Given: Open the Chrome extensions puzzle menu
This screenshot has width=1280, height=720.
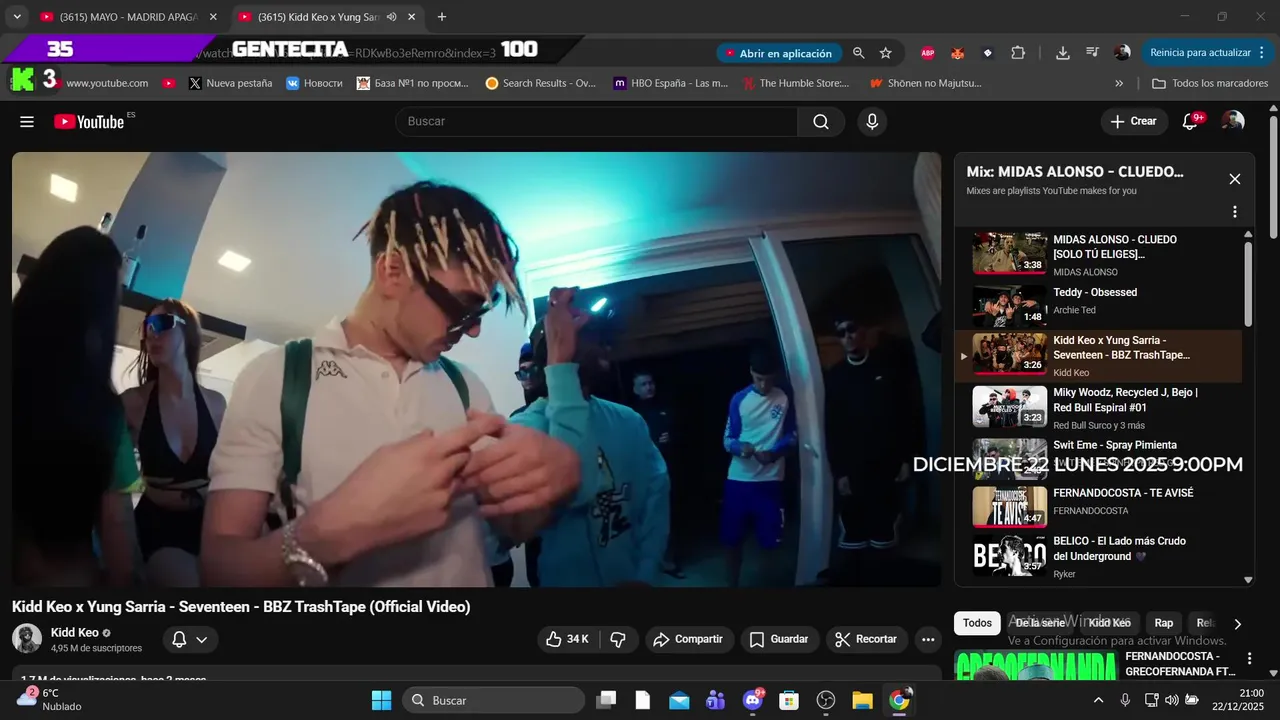Looking at the screenshot, I should (1018, 53).
